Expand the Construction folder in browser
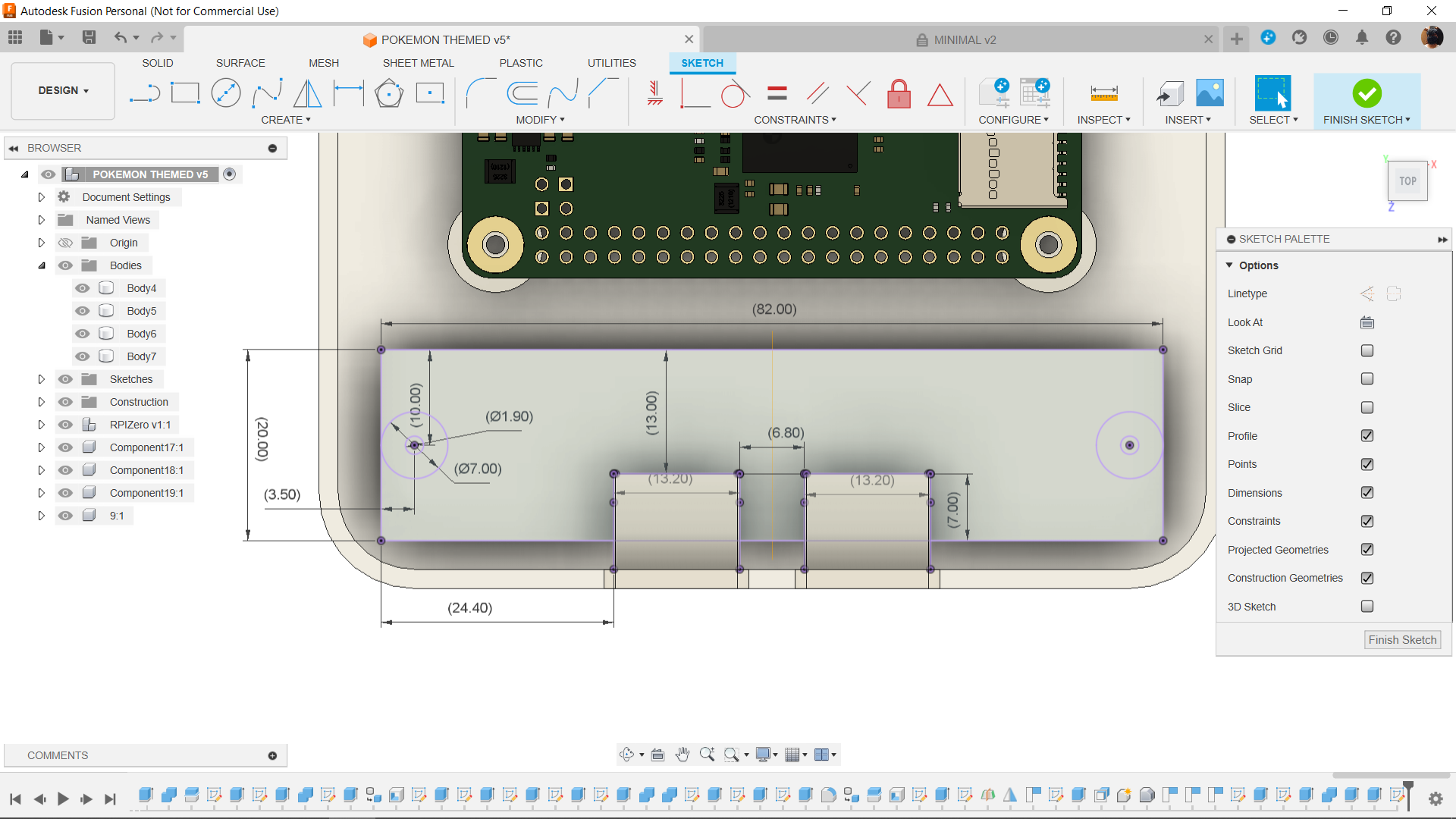Image resolution: width=1456 pixels, height=819 pixels. pos(40,401)
